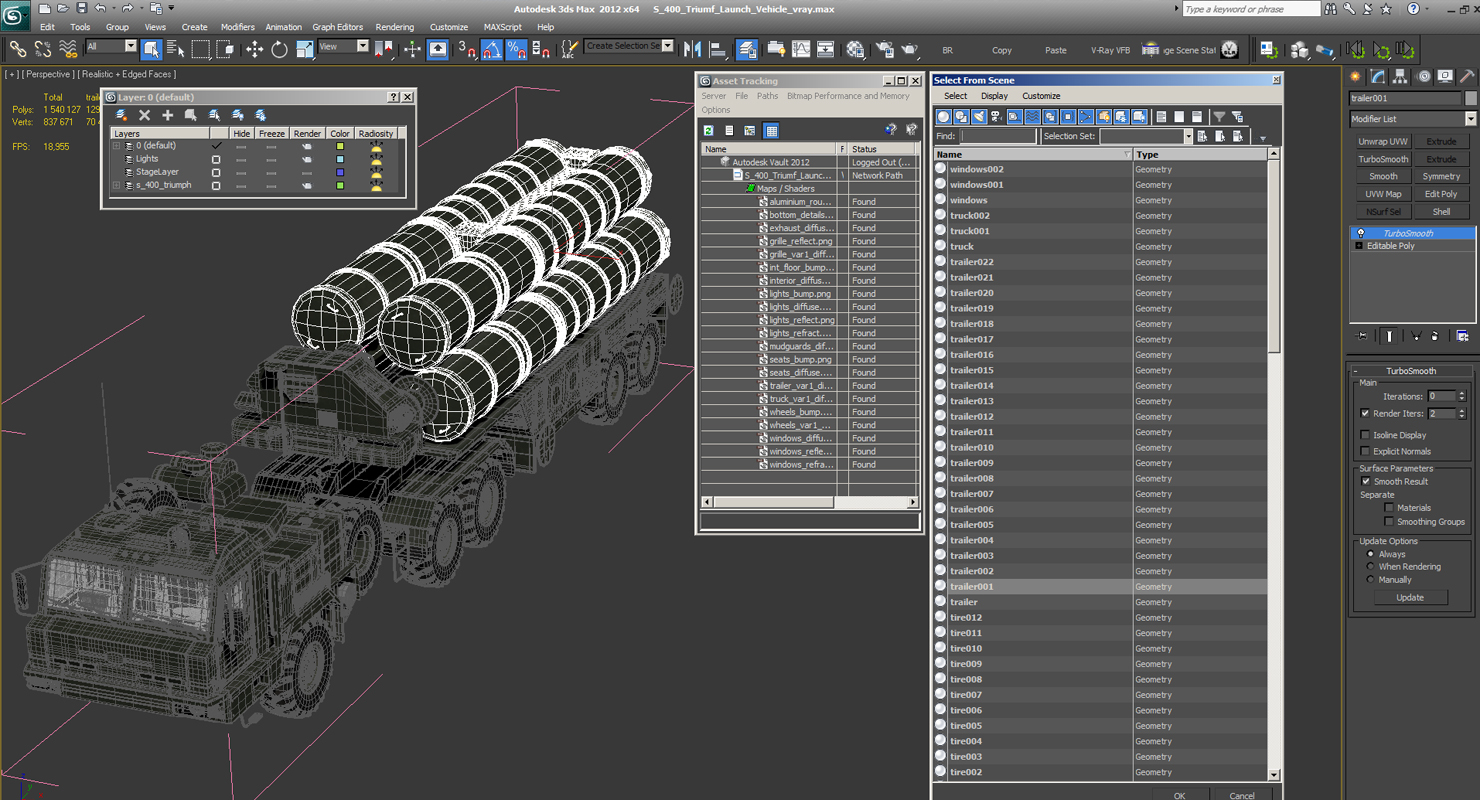This screenshot has height=800, width=1480.
Task: Select Manually update option
Action: (1371, 580)
